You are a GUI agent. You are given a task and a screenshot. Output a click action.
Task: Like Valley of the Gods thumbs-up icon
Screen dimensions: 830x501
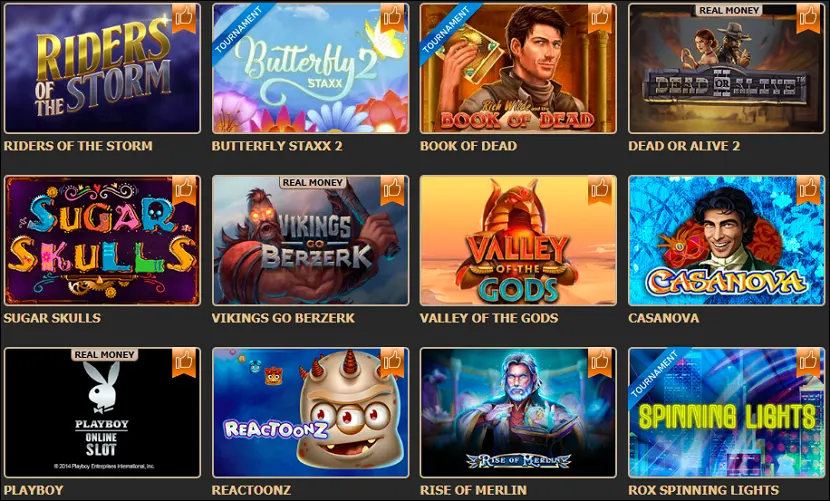(x=600, y=191)
